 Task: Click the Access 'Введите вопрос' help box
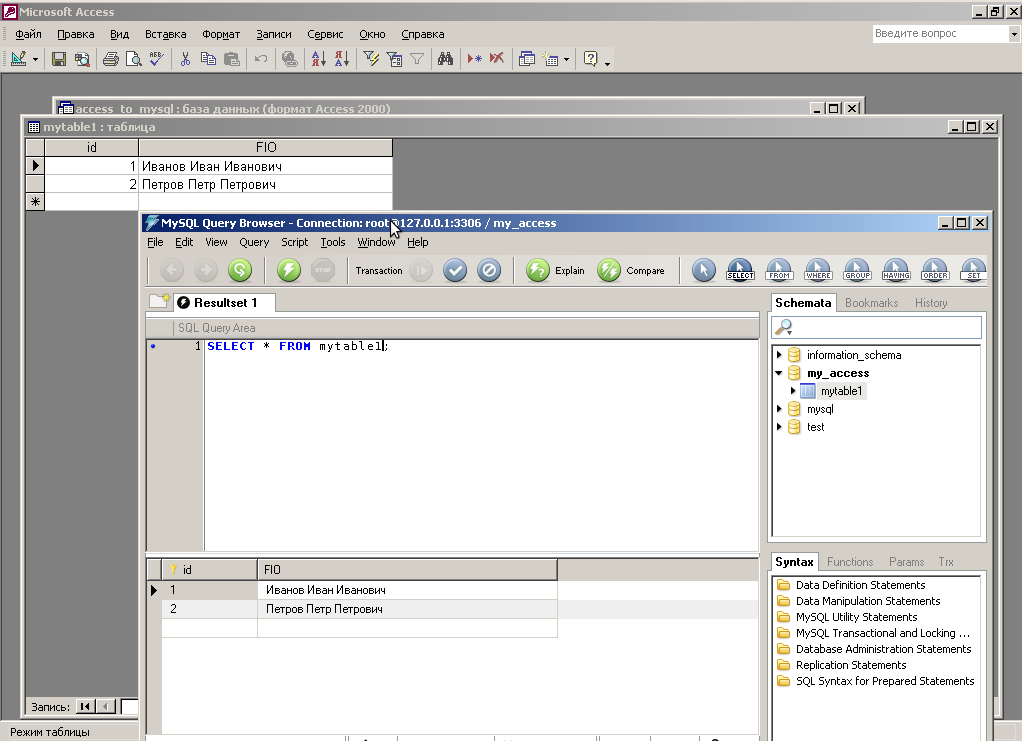941,34
